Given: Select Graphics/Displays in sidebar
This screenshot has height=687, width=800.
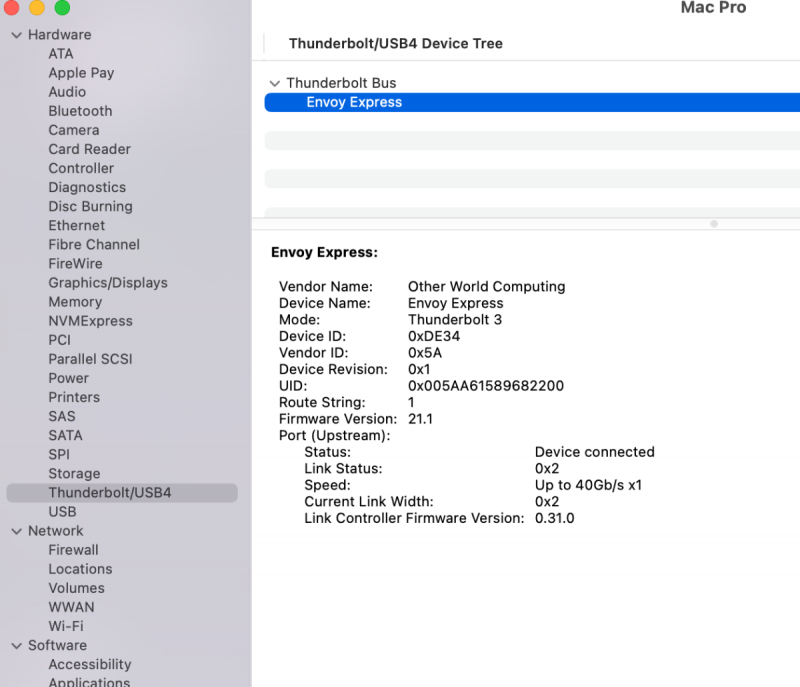Looking at the screenshot, I should tap(108, 283).
